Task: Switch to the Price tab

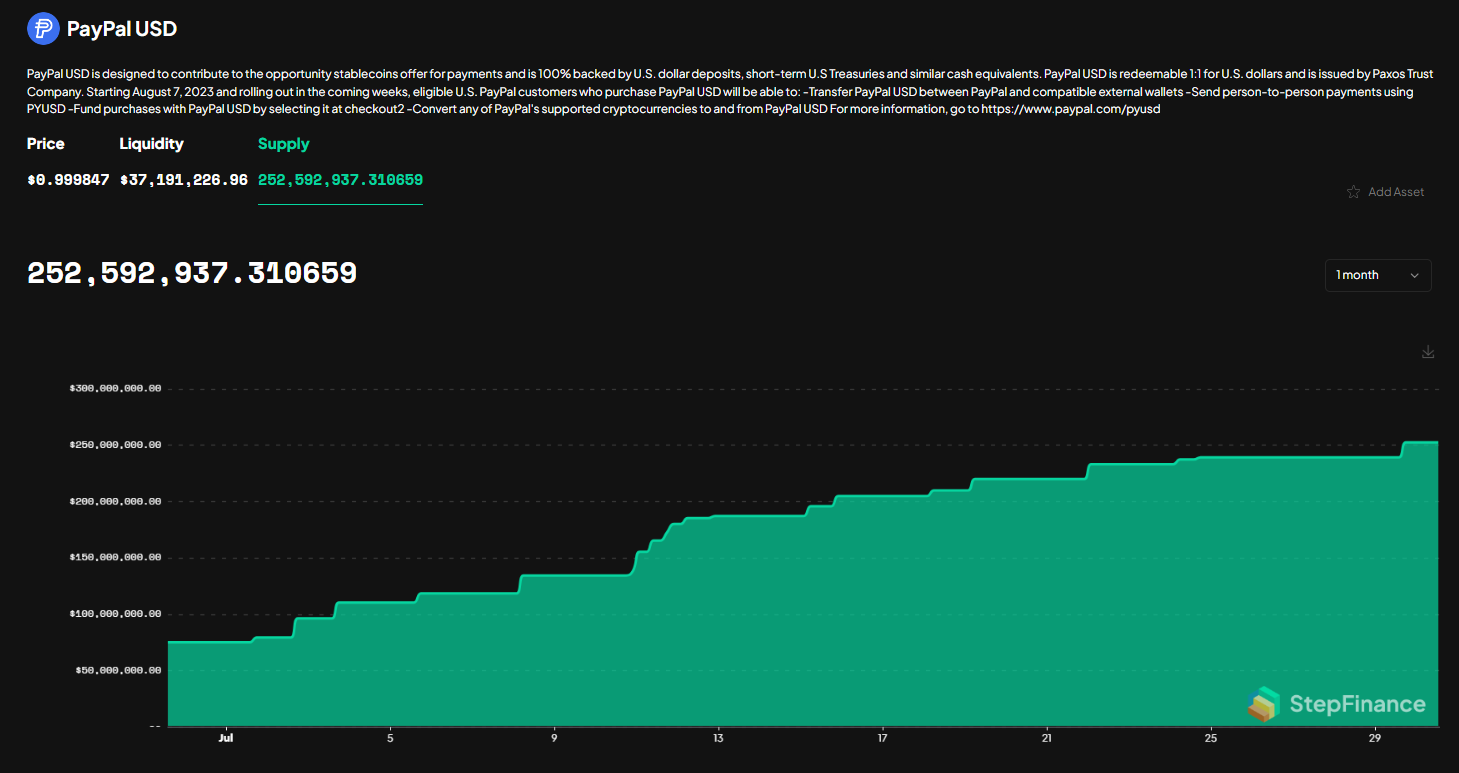Action: 45,144
